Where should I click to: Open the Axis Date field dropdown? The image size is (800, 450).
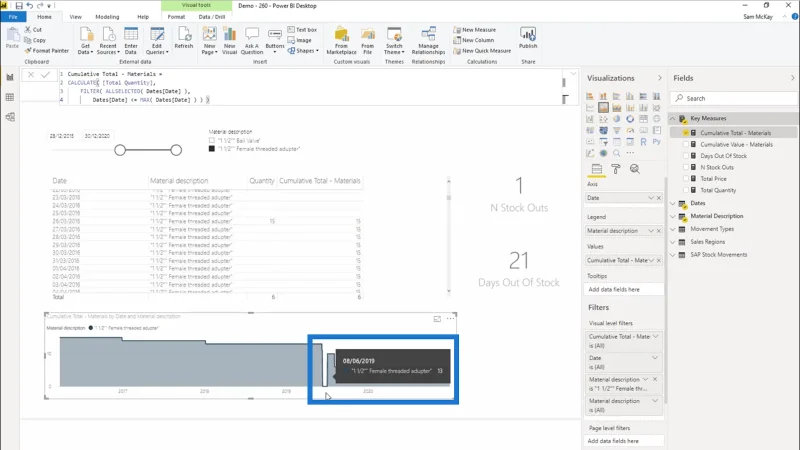(x=651, y=198)
